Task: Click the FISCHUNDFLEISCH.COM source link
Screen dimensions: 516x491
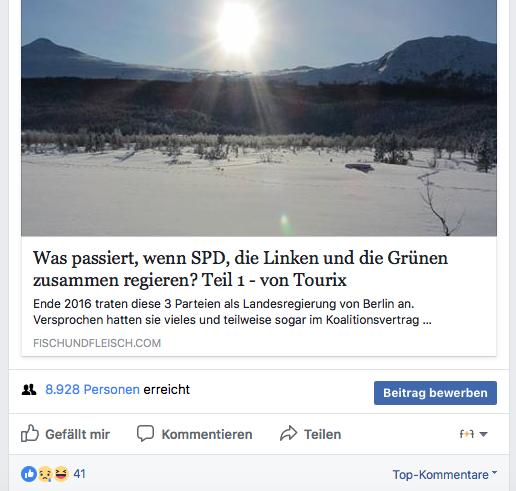Action: click(x=97, y=343)
